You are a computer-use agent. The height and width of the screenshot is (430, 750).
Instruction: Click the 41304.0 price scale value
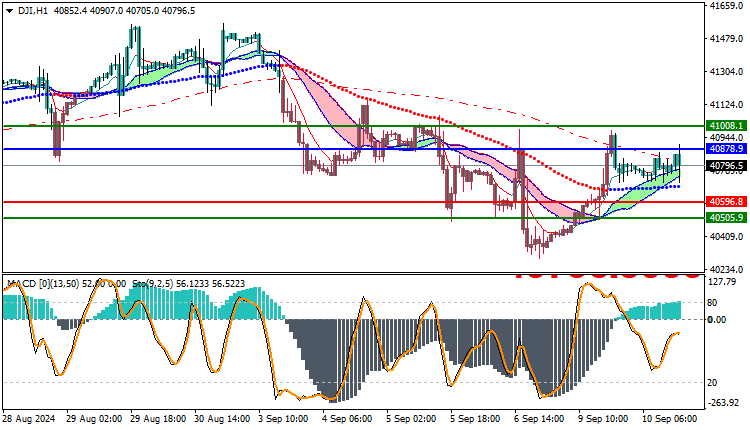tap(727, 71)
